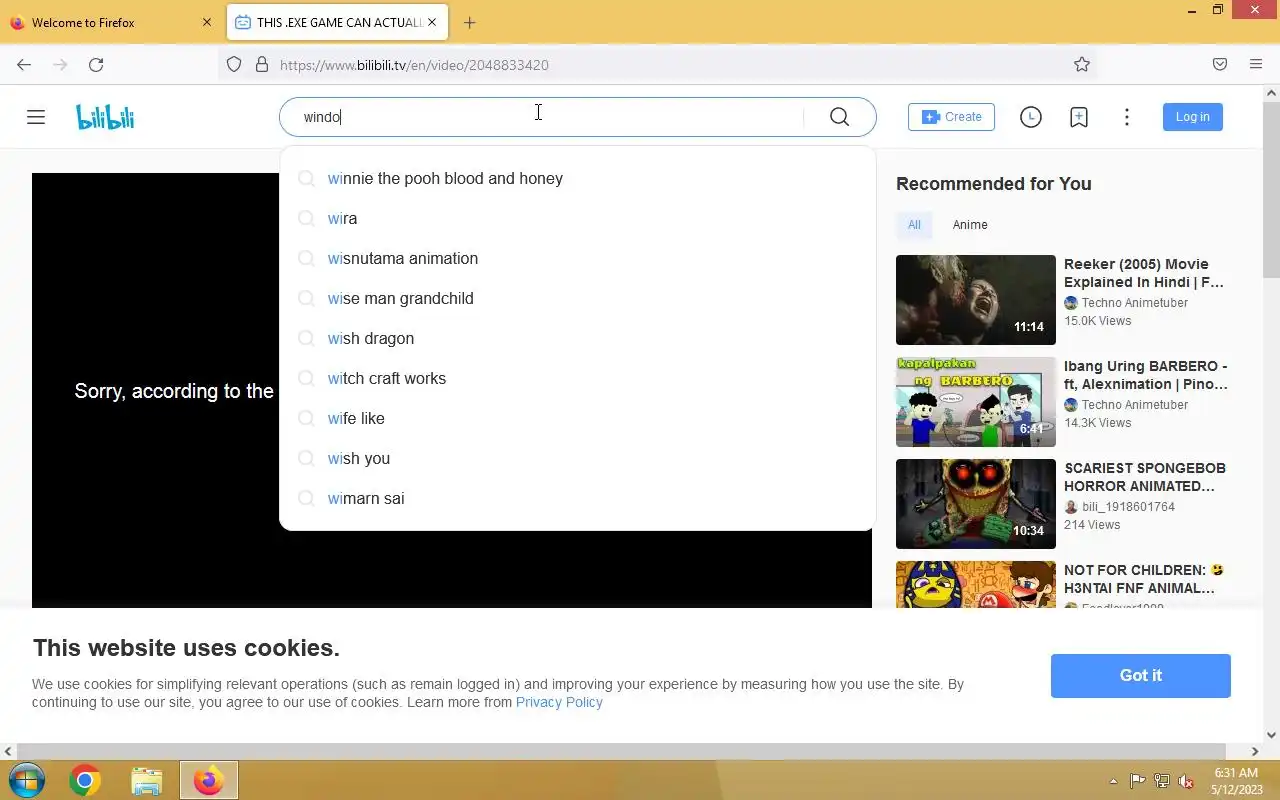Open the Privacy Policy link
1280x800 pixels.
click(559, 702)
